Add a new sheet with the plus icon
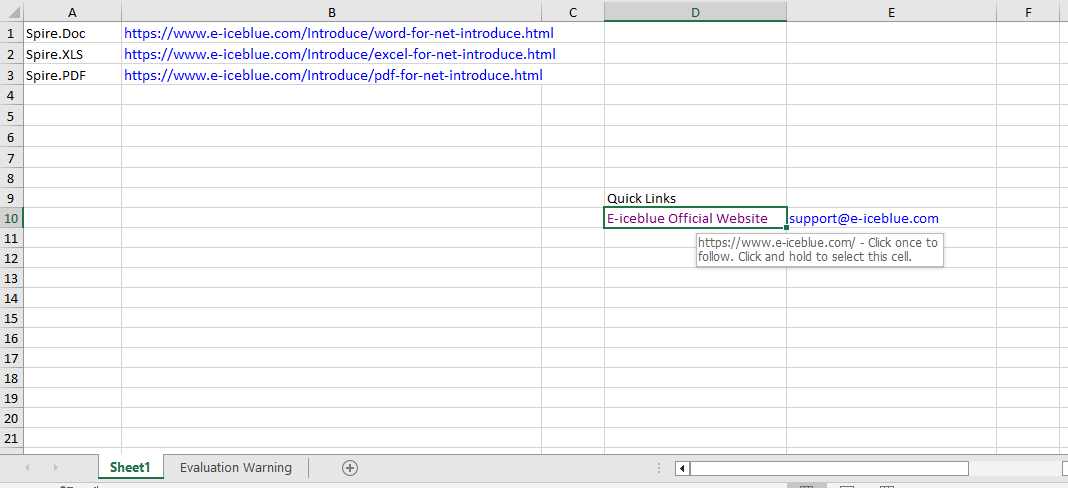The height and width of the screenshot is (488, 1068). (x=349, y=468)
